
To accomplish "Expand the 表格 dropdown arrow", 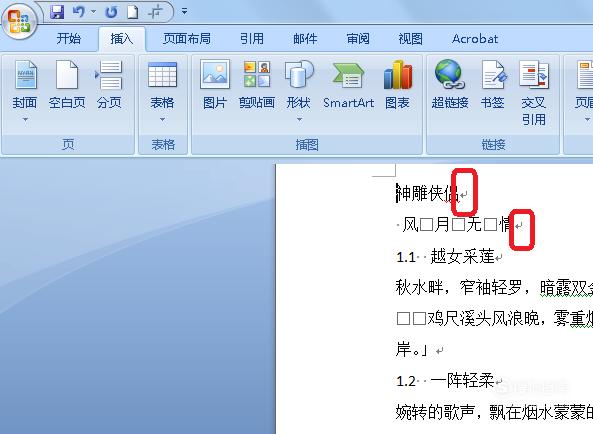I will [162, 120].
